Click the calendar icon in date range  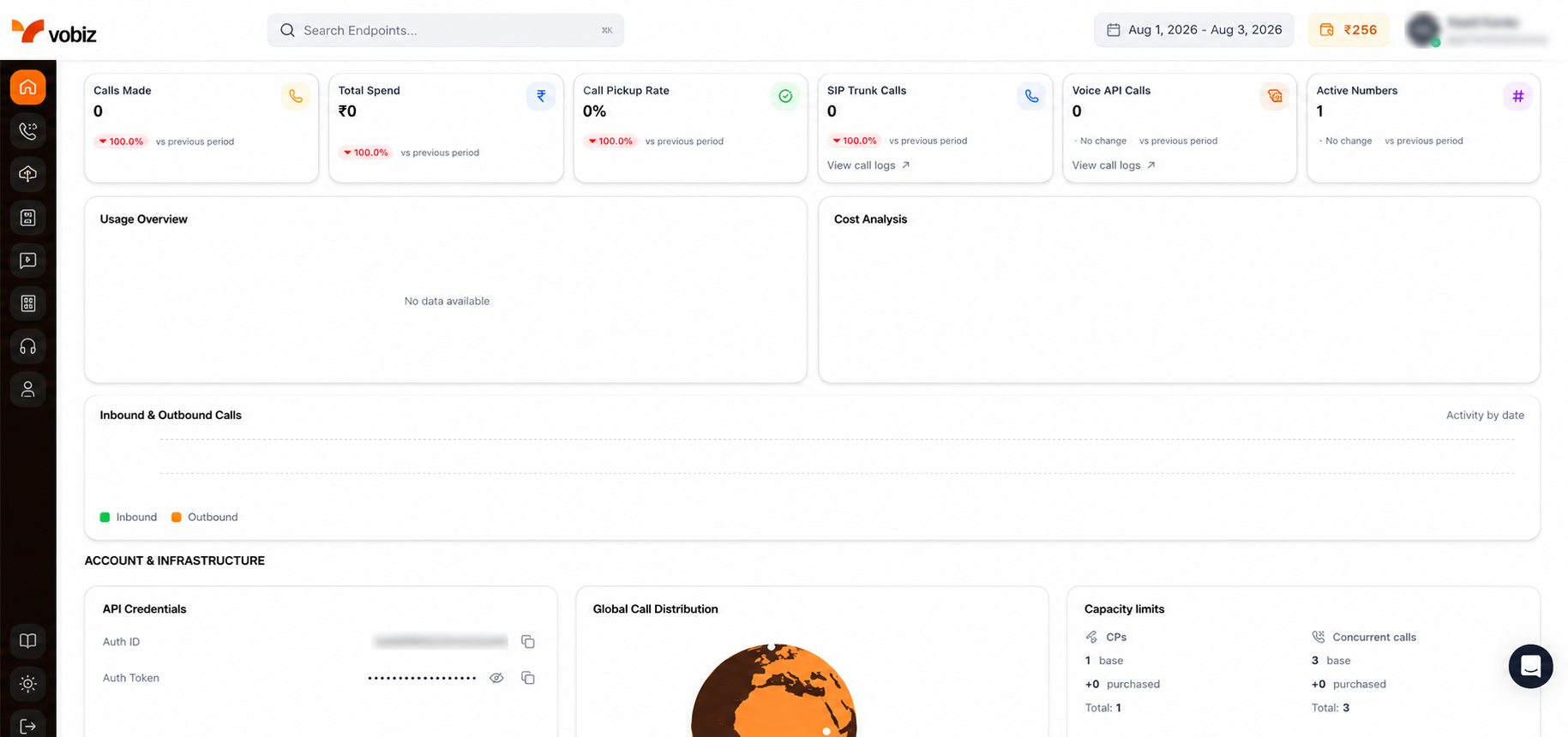pyautogui.click(x=1114, y=30)
